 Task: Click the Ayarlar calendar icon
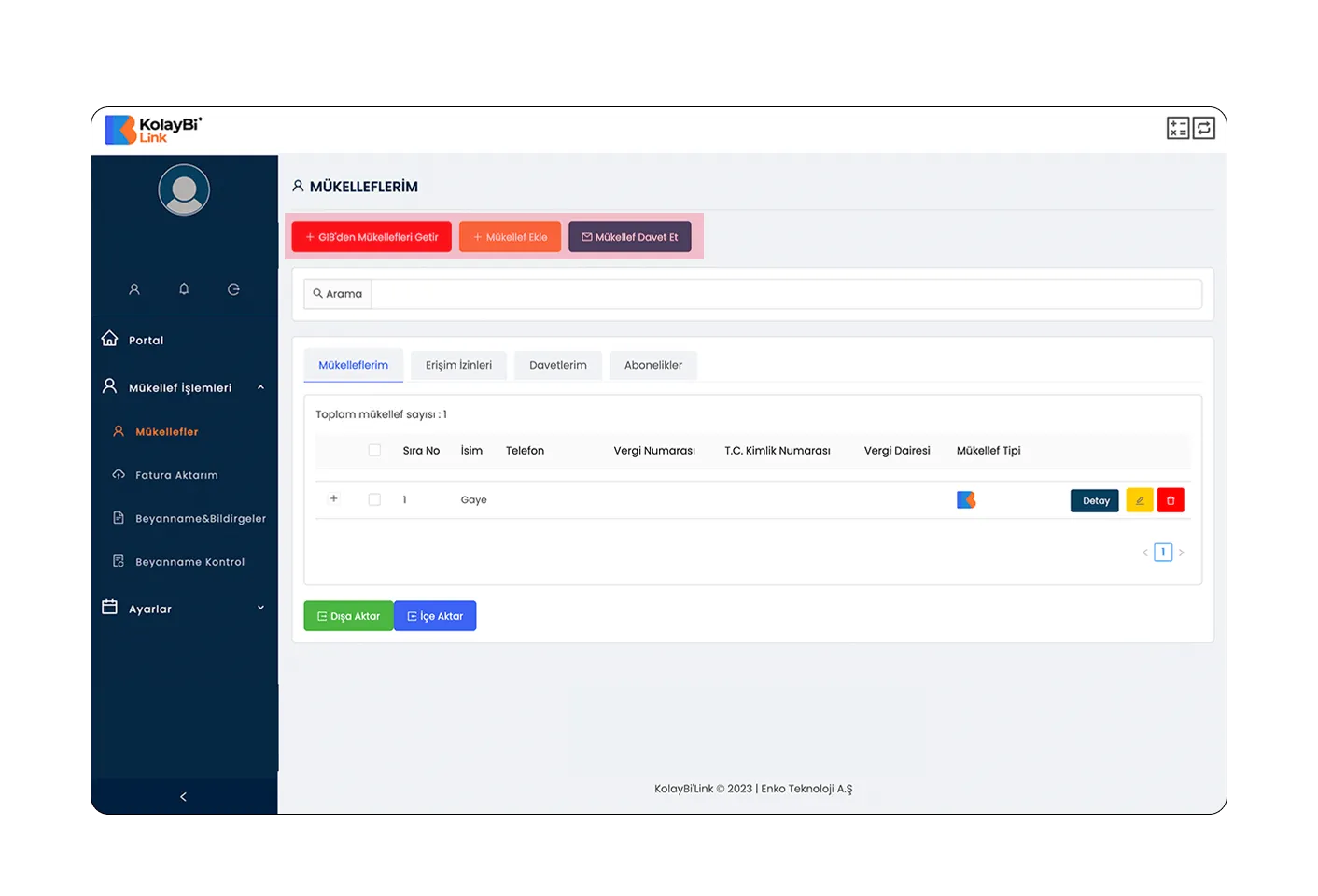(109, 607)
